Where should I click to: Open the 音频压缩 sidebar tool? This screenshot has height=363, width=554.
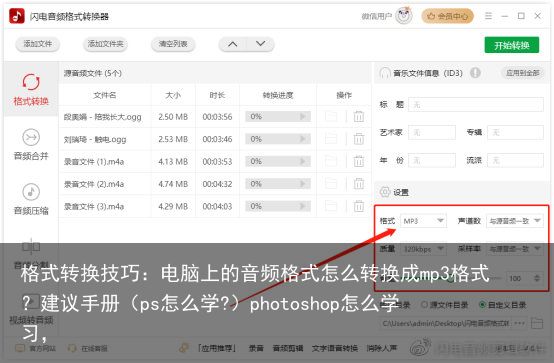(31, 199)
